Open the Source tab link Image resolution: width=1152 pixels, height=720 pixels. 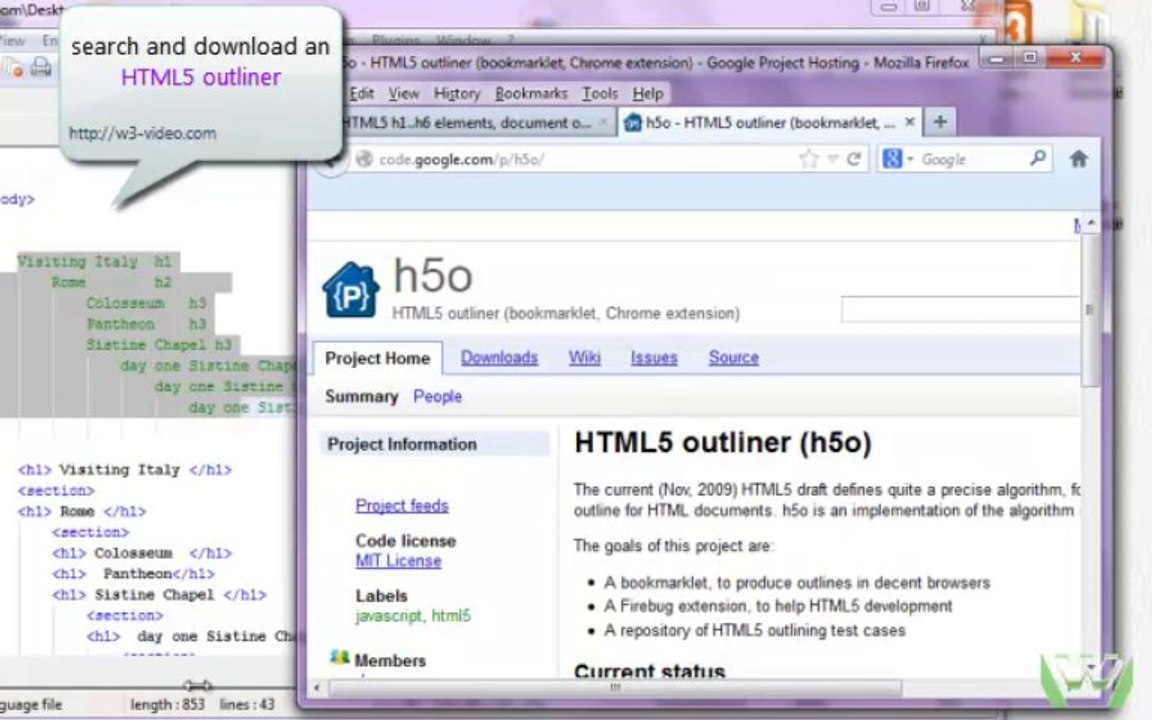733,358
